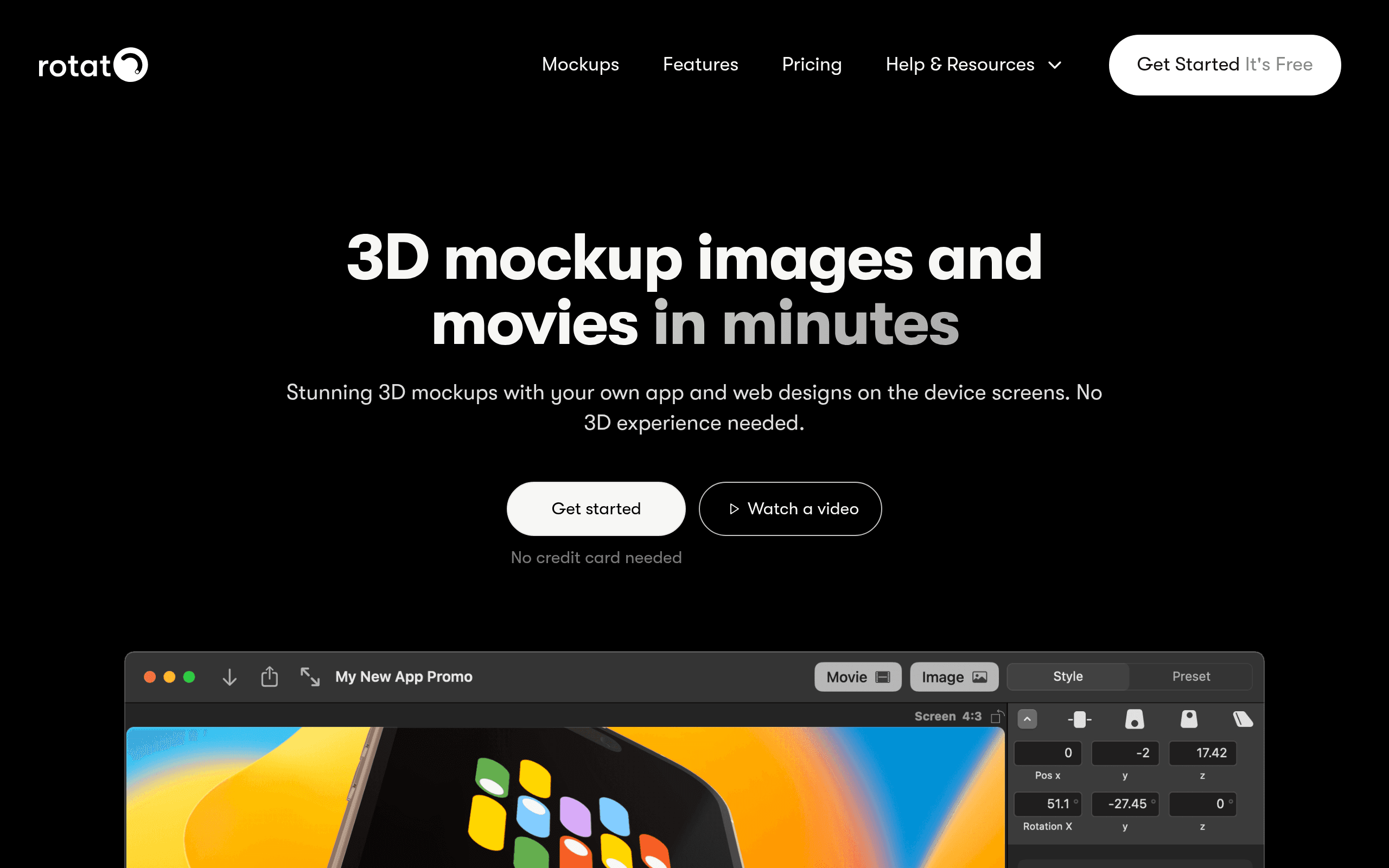Select the centered device position icon
This screenshot has width=1389, height=868.
(x=1079, y=719)
